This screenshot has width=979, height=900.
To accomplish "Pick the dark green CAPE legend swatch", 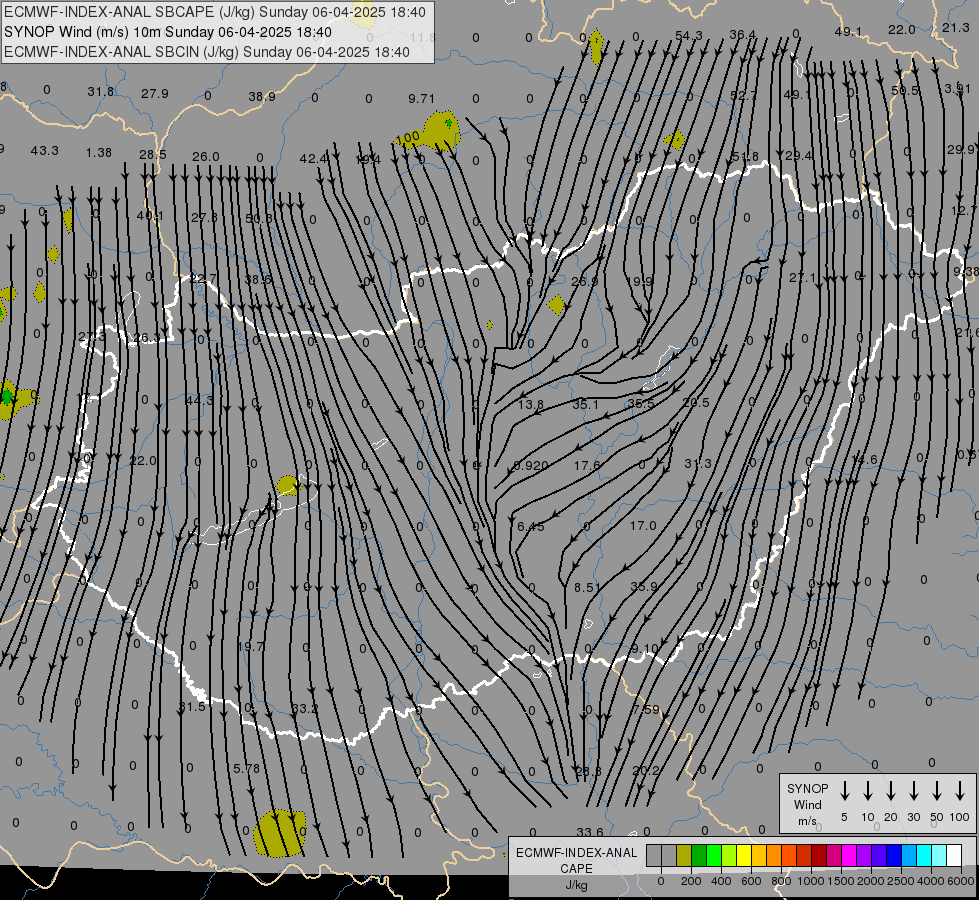I will tap(699, 856).
